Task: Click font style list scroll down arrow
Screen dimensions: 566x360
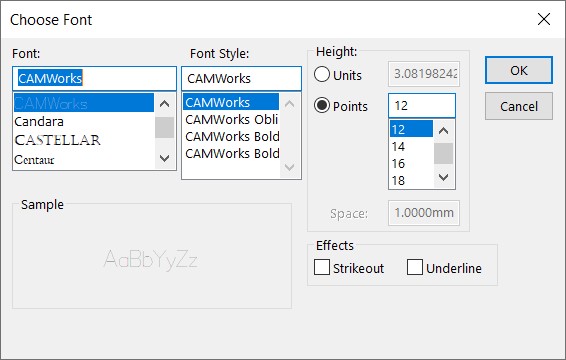Action: tap(289, 167)
